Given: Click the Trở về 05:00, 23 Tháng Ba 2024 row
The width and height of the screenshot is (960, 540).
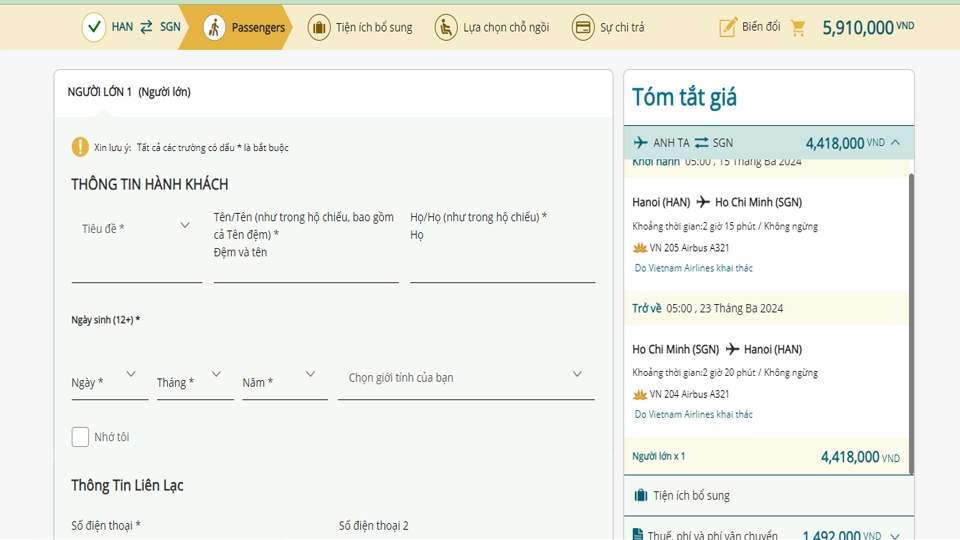Looking at the screenshot, I should [x=766, y=309].
